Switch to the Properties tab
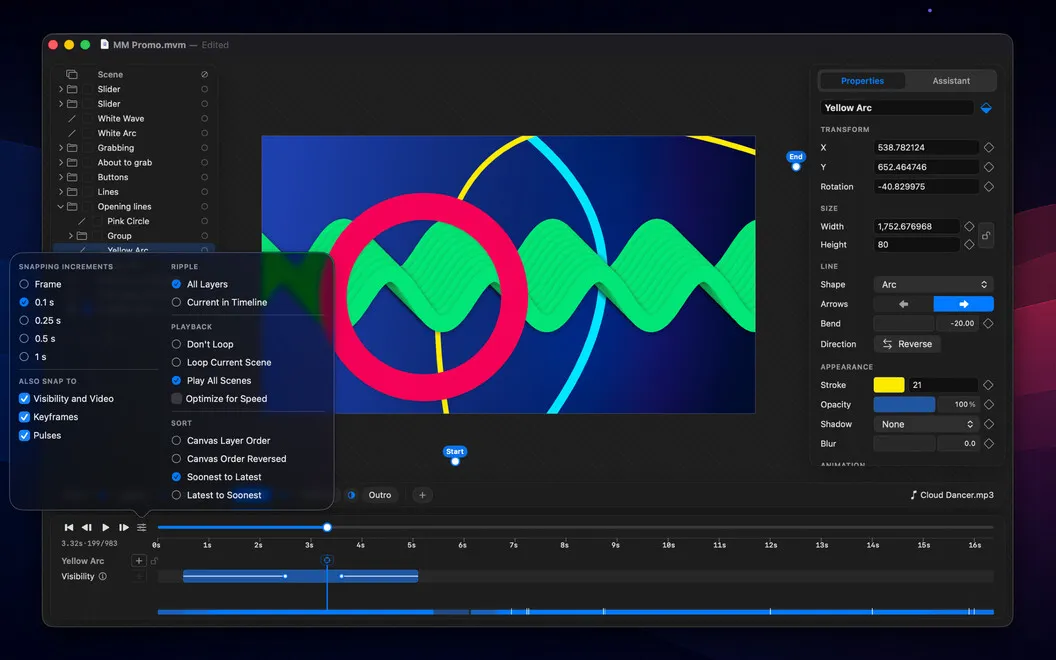The image size is (1056, 660). [x=862, y=81]
